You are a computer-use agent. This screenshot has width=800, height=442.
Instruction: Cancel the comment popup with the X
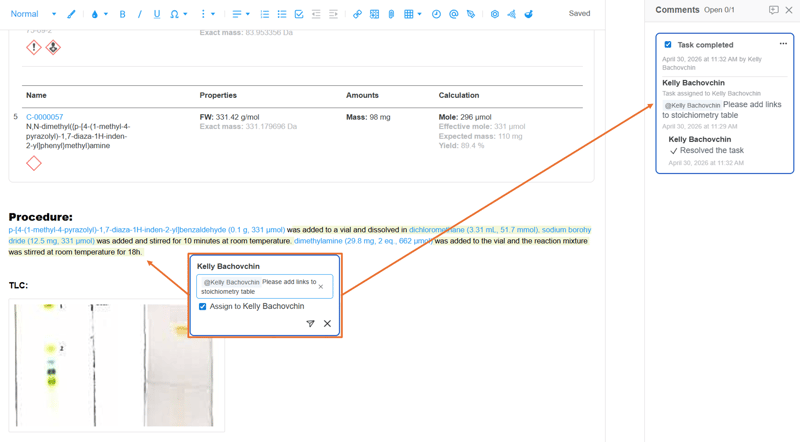(327, 324)
